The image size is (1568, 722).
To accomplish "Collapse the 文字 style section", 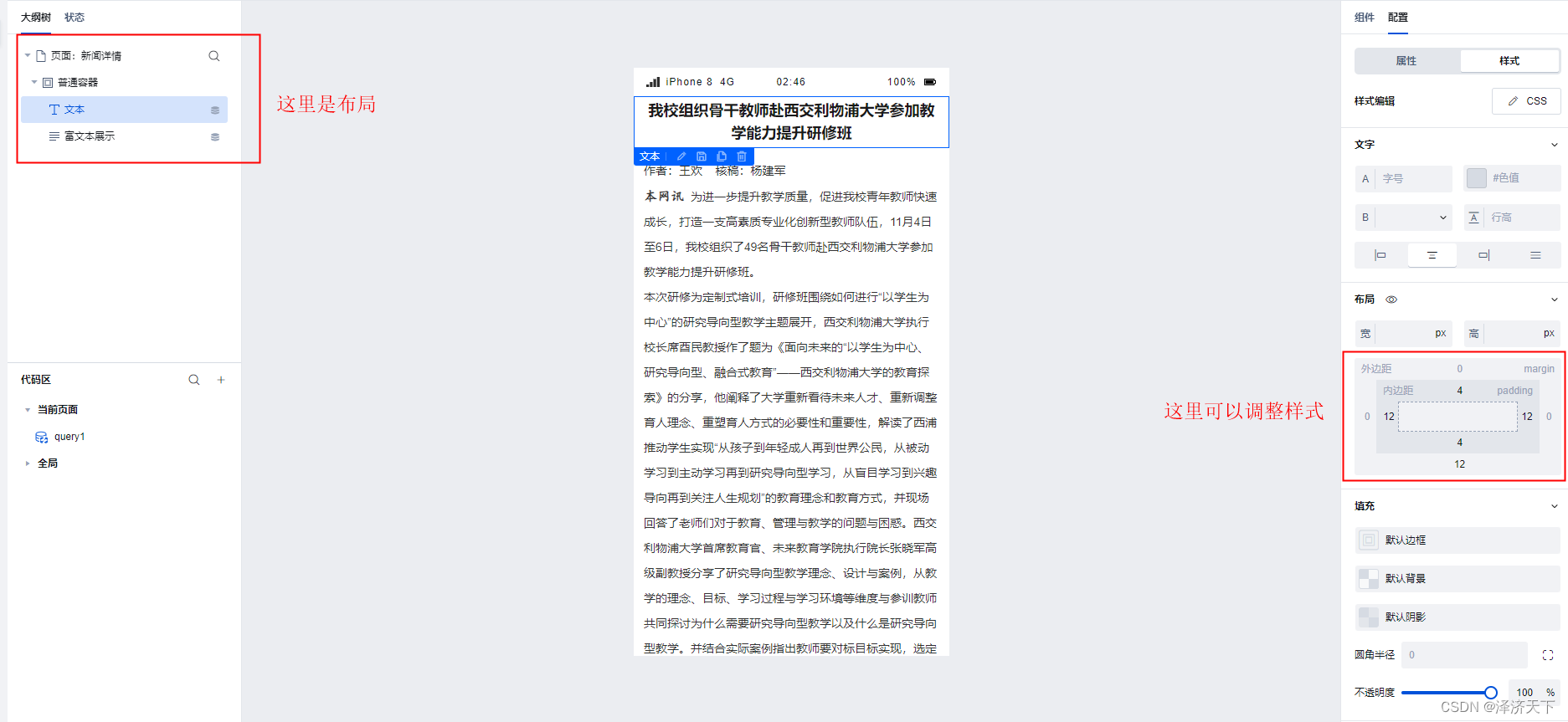I will [x=1555, y=145].
